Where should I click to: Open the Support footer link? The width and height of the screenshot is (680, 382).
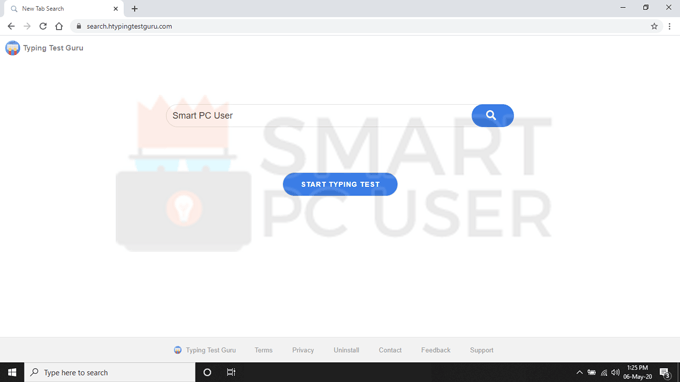[x=481, y=350]
